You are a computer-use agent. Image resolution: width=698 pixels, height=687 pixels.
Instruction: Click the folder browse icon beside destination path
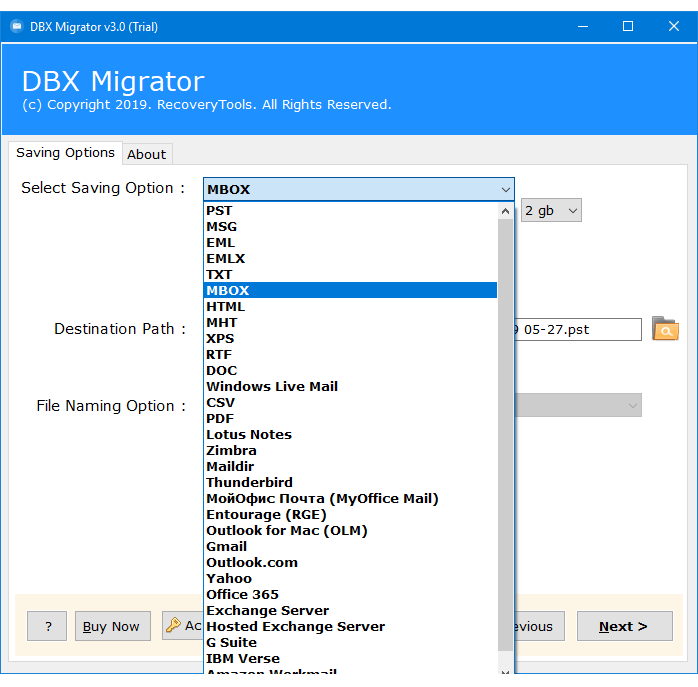coord(665,329)
